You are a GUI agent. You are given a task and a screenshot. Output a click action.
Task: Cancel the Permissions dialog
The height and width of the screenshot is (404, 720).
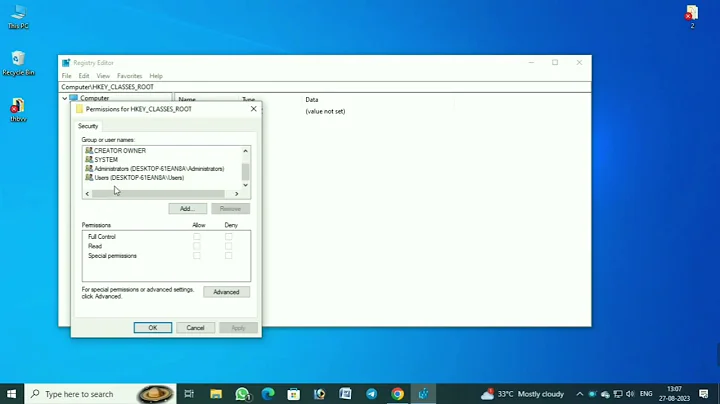coord(196,328)
